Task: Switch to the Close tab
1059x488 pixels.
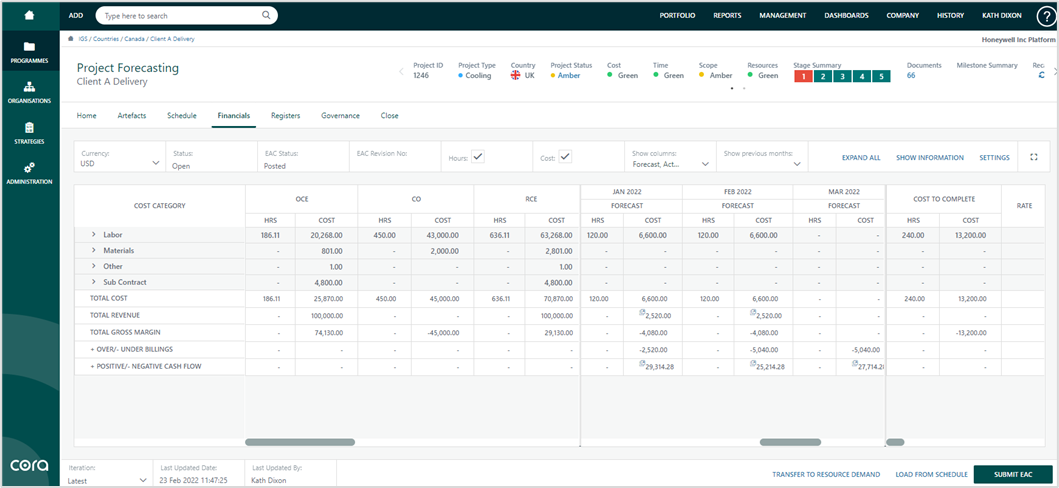Action: pyautogui.click(x=390, y=115)
